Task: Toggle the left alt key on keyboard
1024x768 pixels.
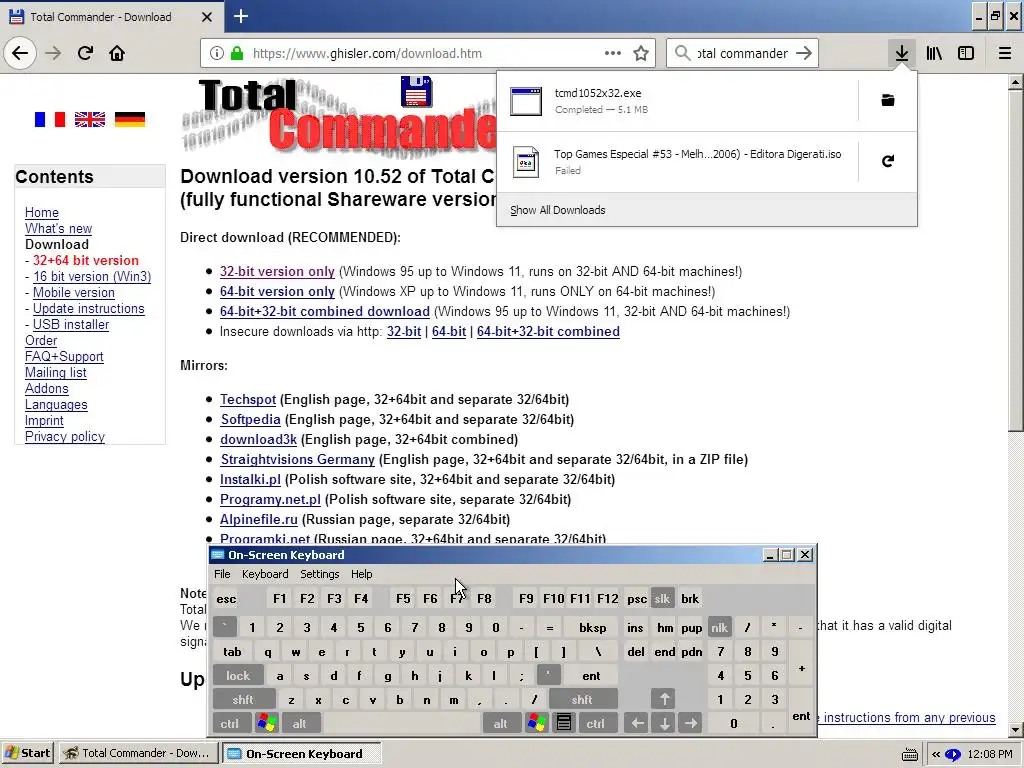Action: pyautogui.click(x=299, y=724)
